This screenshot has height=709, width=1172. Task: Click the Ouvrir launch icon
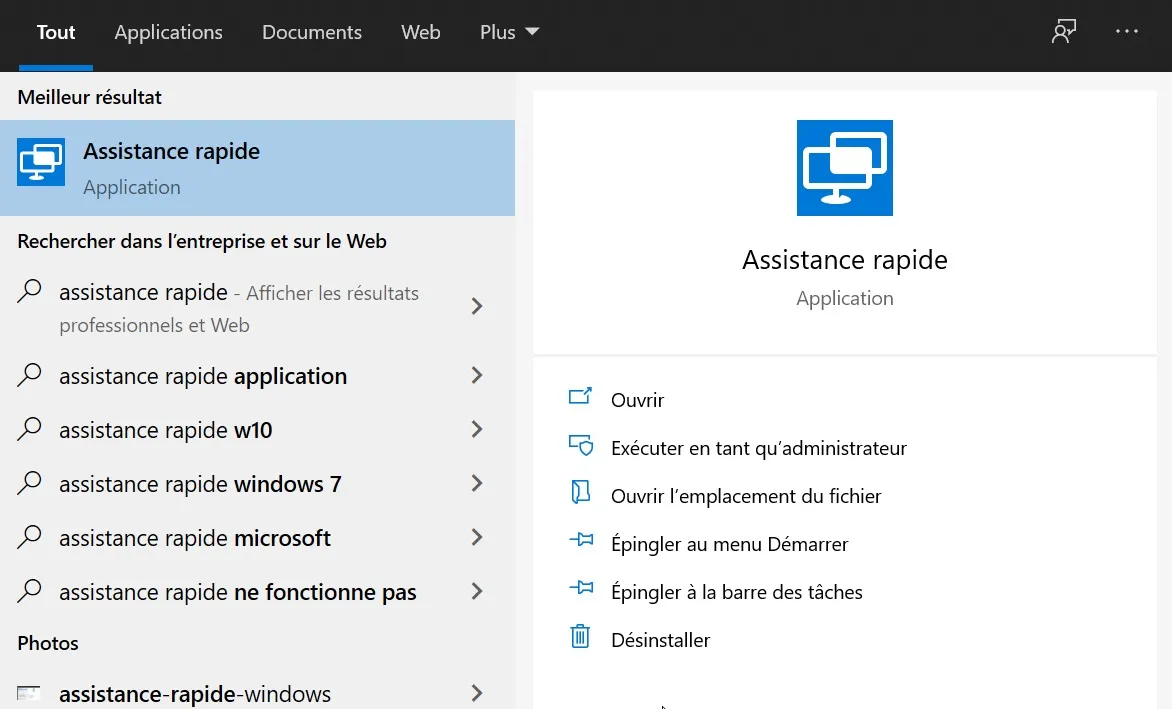point(580,396)
